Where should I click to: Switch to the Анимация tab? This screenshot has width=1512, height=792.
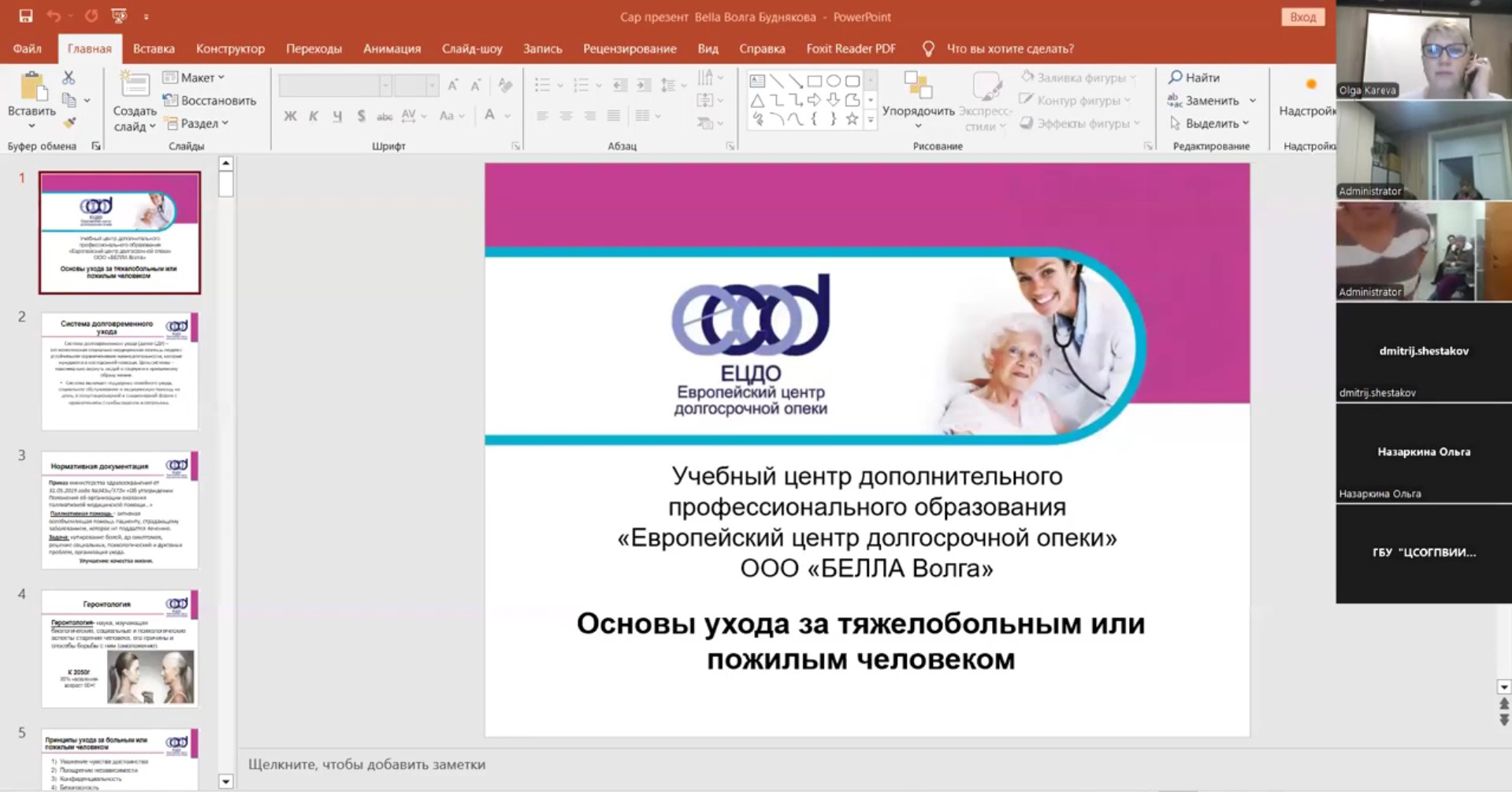tap(392, 49)
